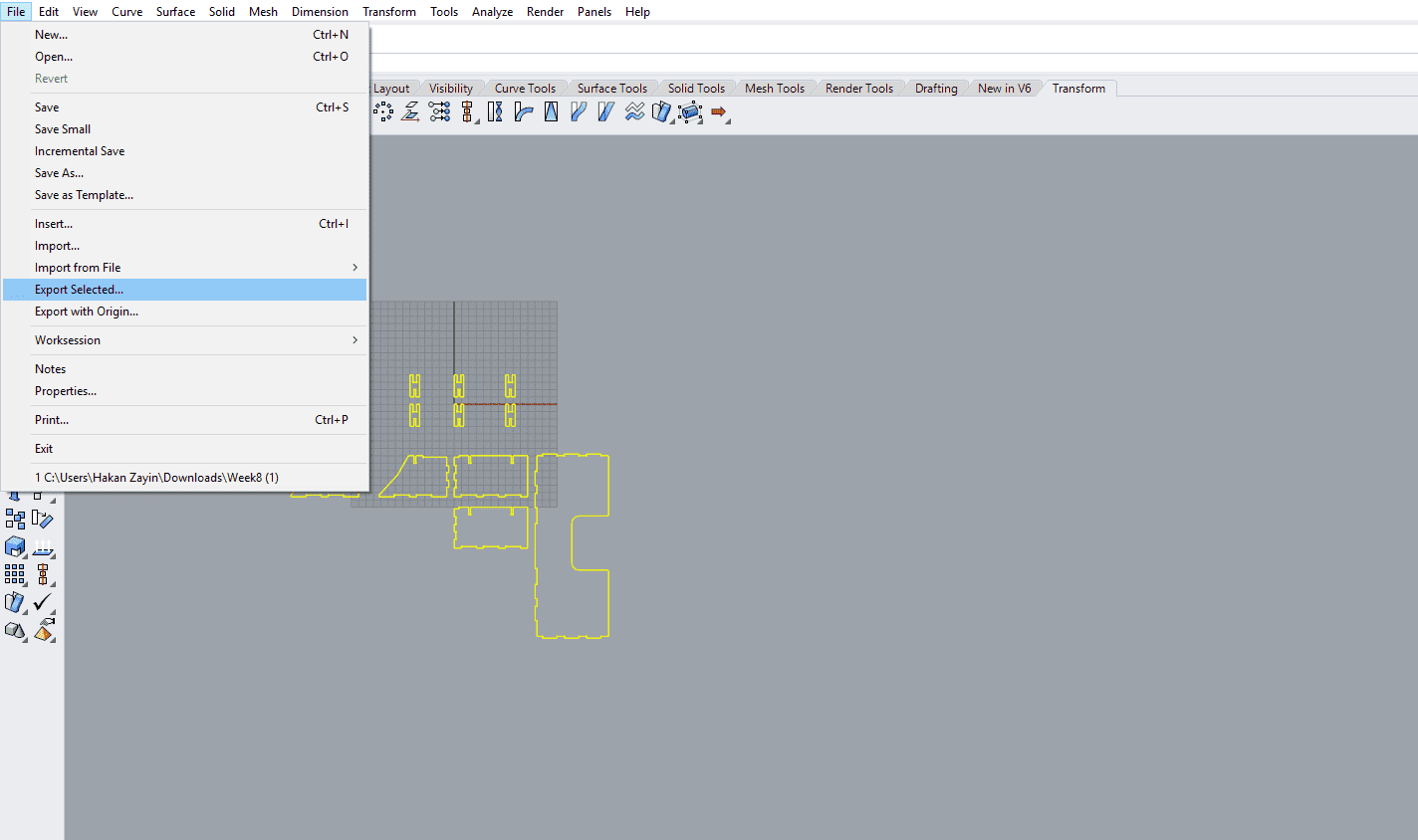Viewport: 1418px width, 840px height.
Task: Open the Edit menu
Action: (49, 12)
